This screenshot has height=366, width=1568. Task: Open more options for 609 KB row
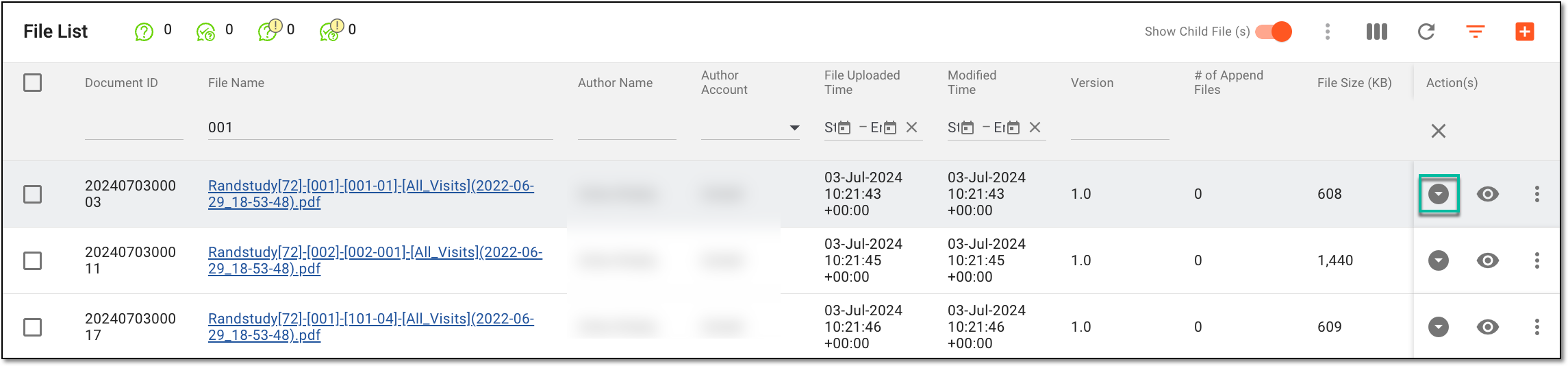1537,327
